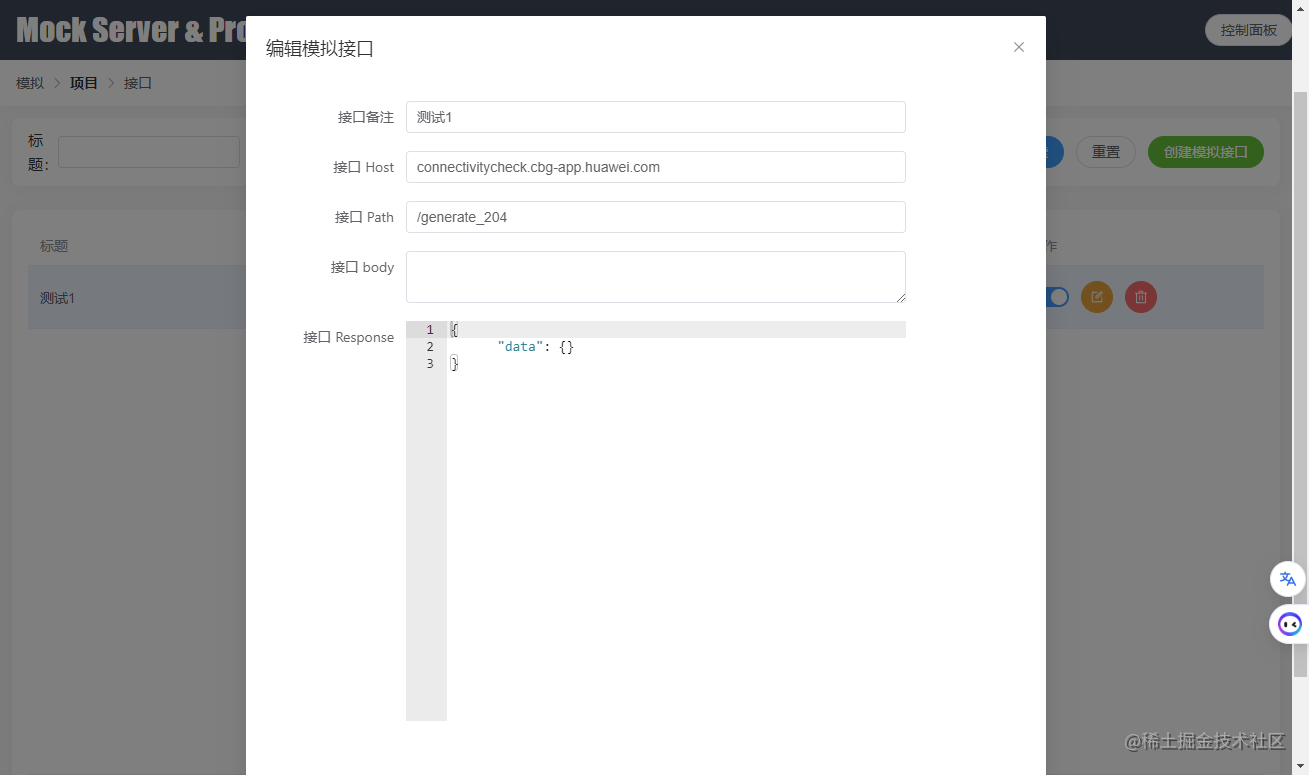Click the 创建模拟接口 button
Image resolution: width=1309 pixels, height=775 pixels.
[1205, 152]
